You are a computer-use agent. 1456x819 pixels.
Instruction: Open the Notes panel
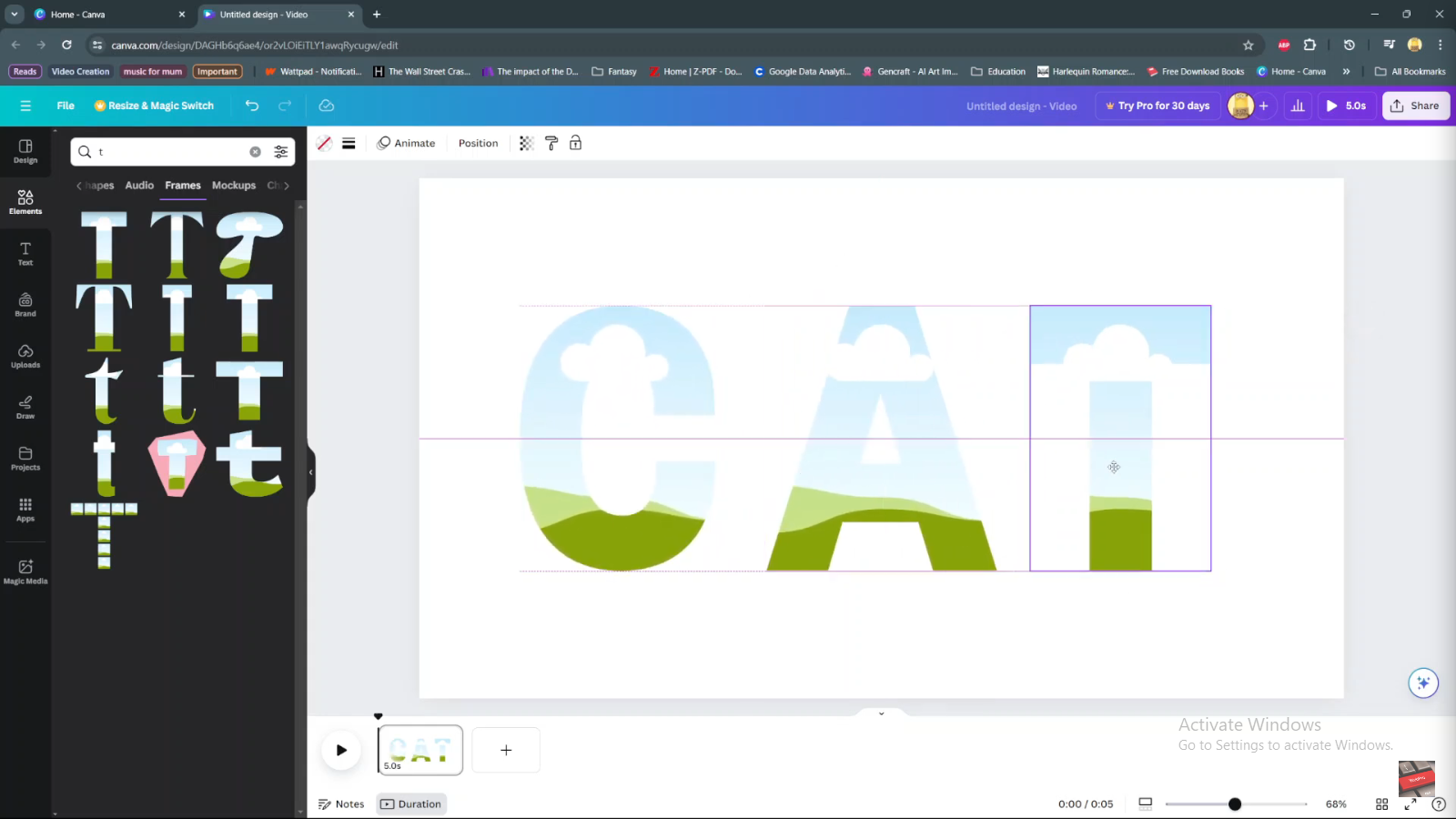[341, 804]
